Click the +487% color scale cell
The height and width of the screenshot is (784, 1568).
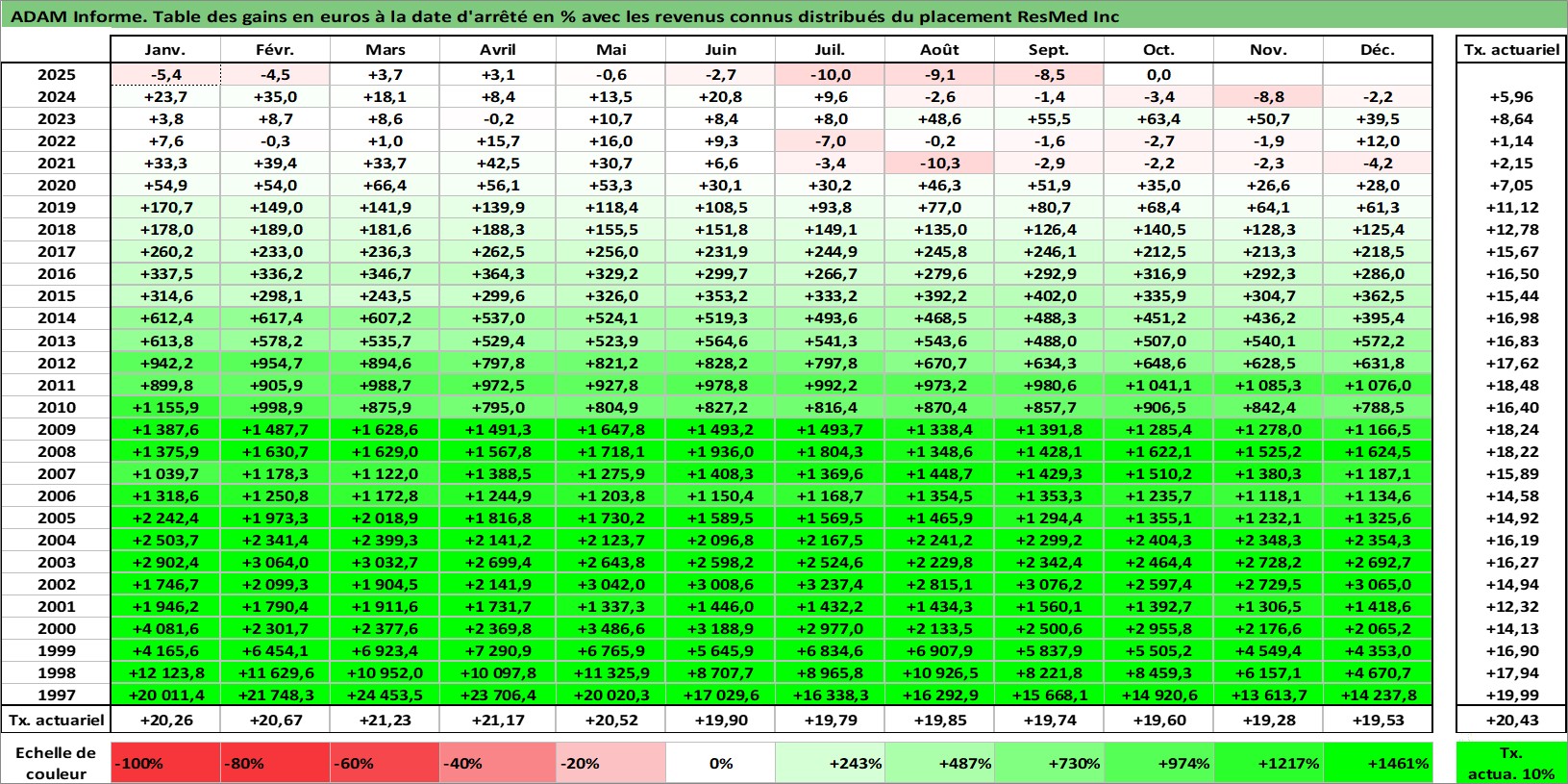click(939, 762)
